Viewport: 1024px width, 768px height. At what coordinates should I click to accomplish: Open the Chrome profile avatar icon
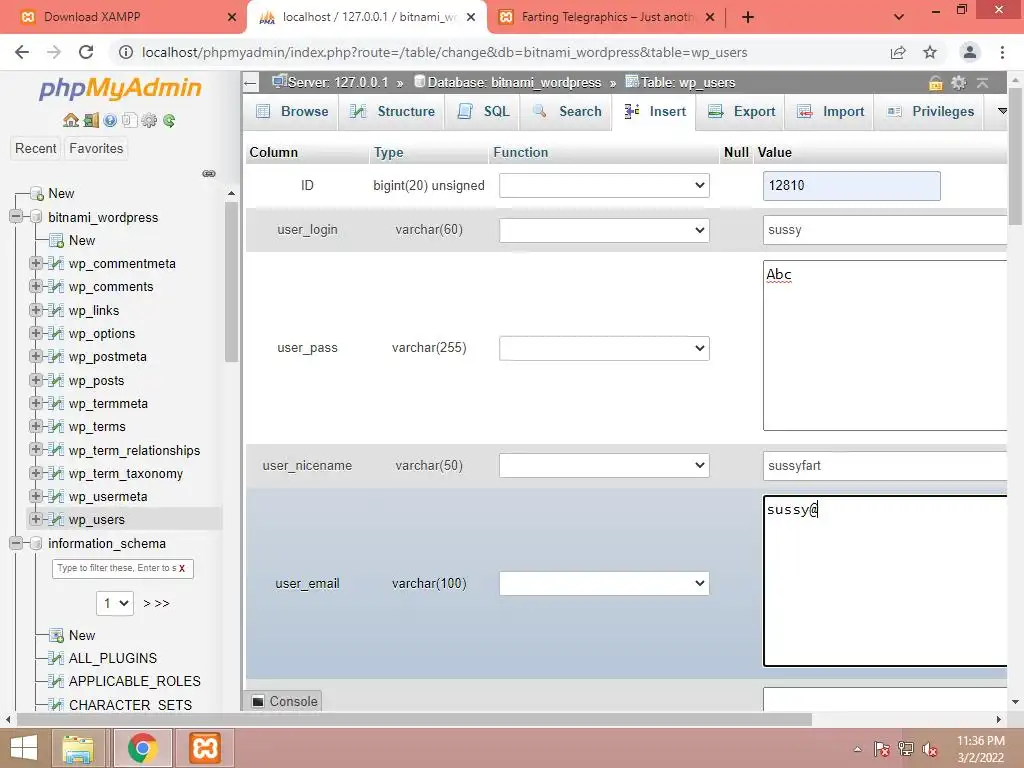pos(969,52)
